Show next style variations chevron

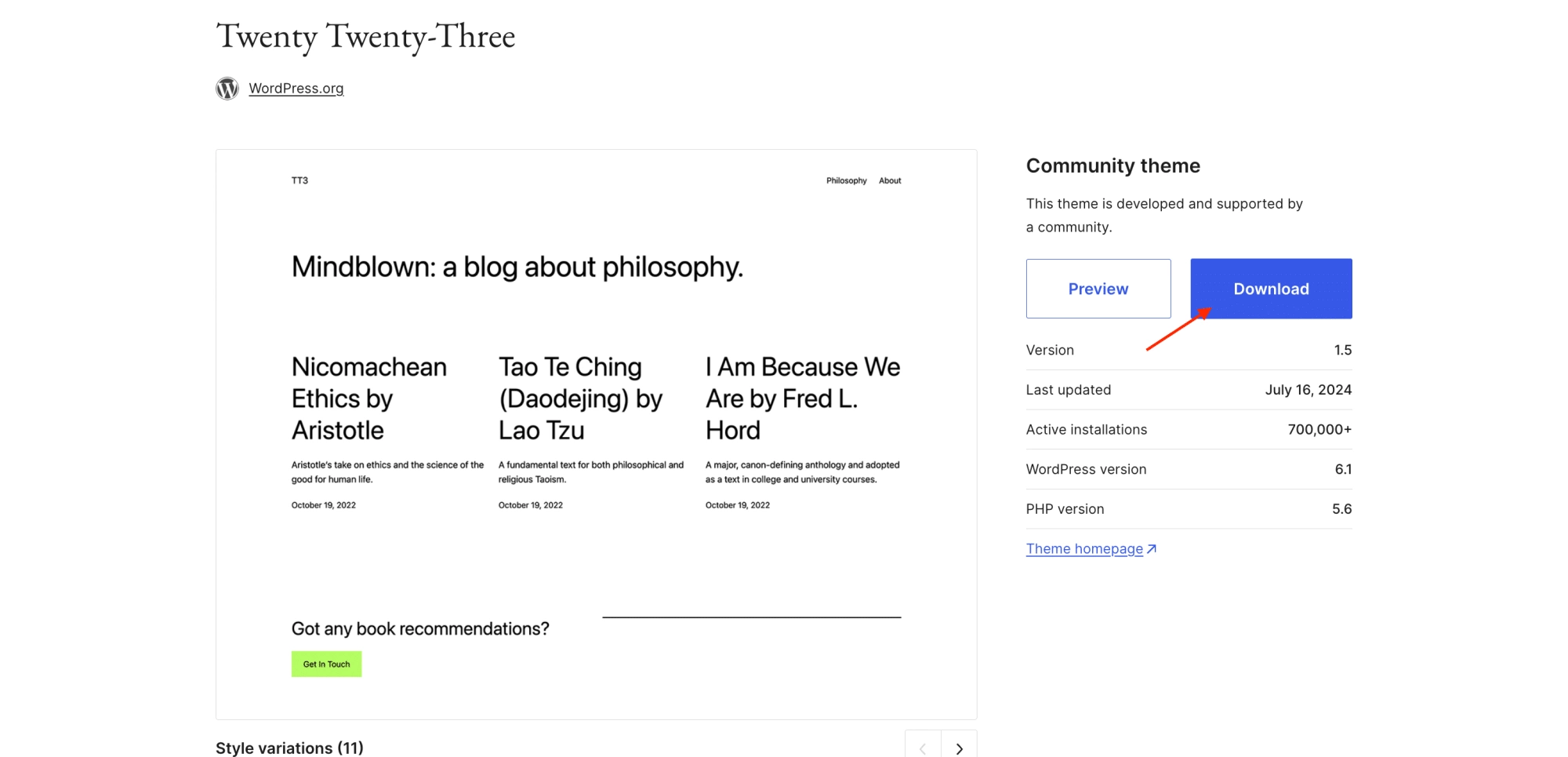click(959, 747)
